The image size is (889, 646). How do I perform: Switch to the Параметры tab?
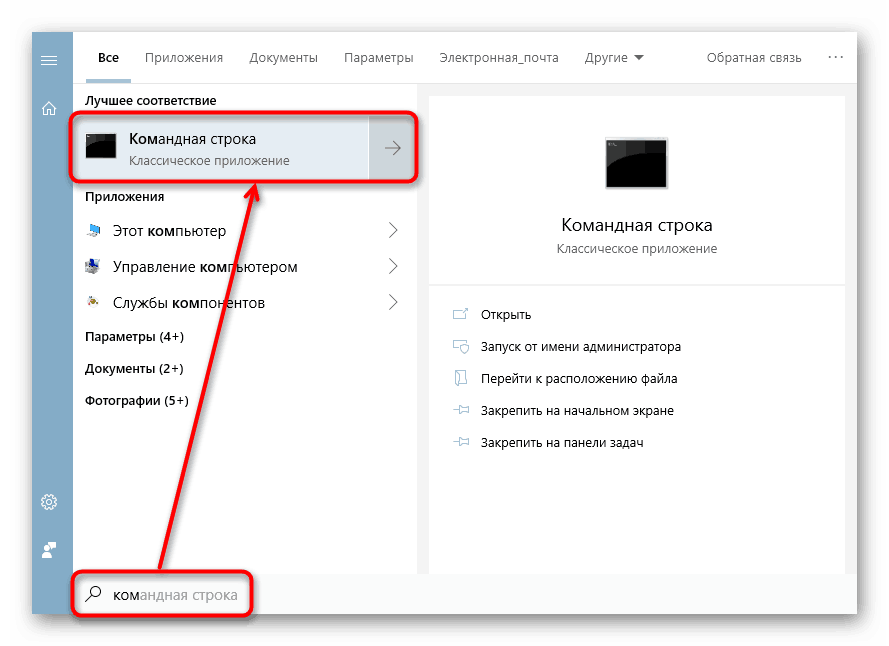(379, 58)
